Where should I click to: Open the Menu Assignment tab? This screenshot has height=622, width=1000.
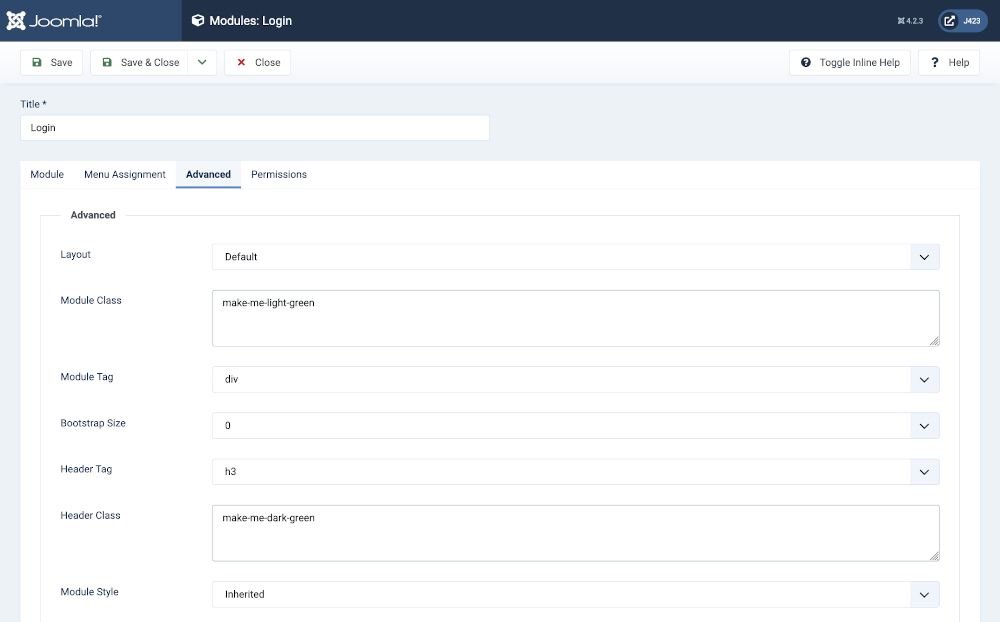(x=125, y=174)
